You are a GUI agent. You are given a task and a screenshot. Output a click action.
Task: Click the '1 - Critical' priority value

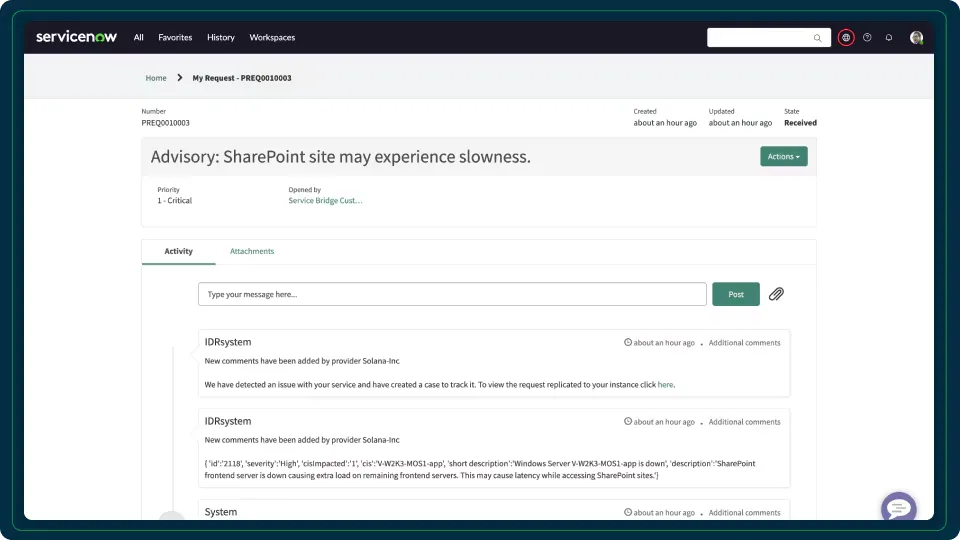point(174,200)
